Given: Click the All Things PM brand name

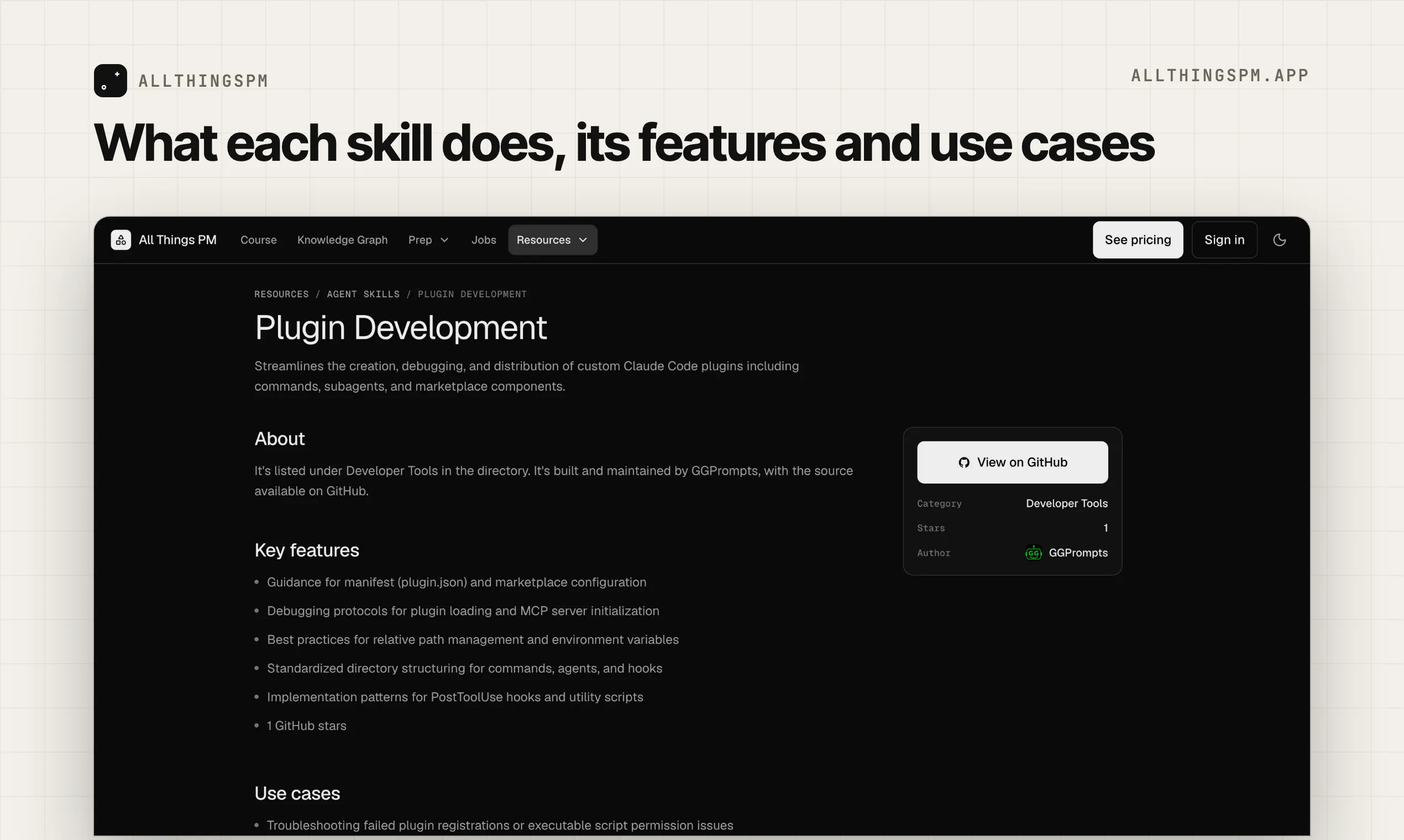Looking at the screenshot, I should 177,239.
